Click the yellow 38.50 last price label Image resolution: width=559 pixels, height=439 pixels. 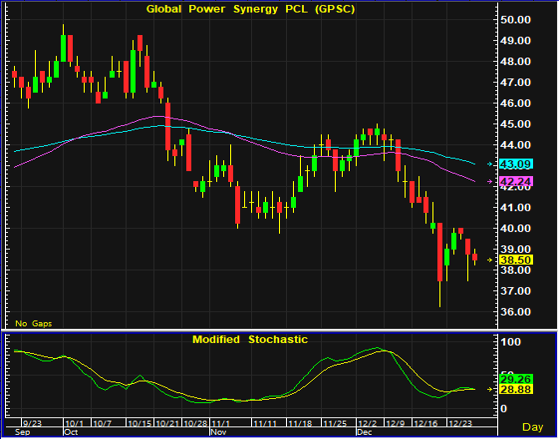tap(516, 260)
